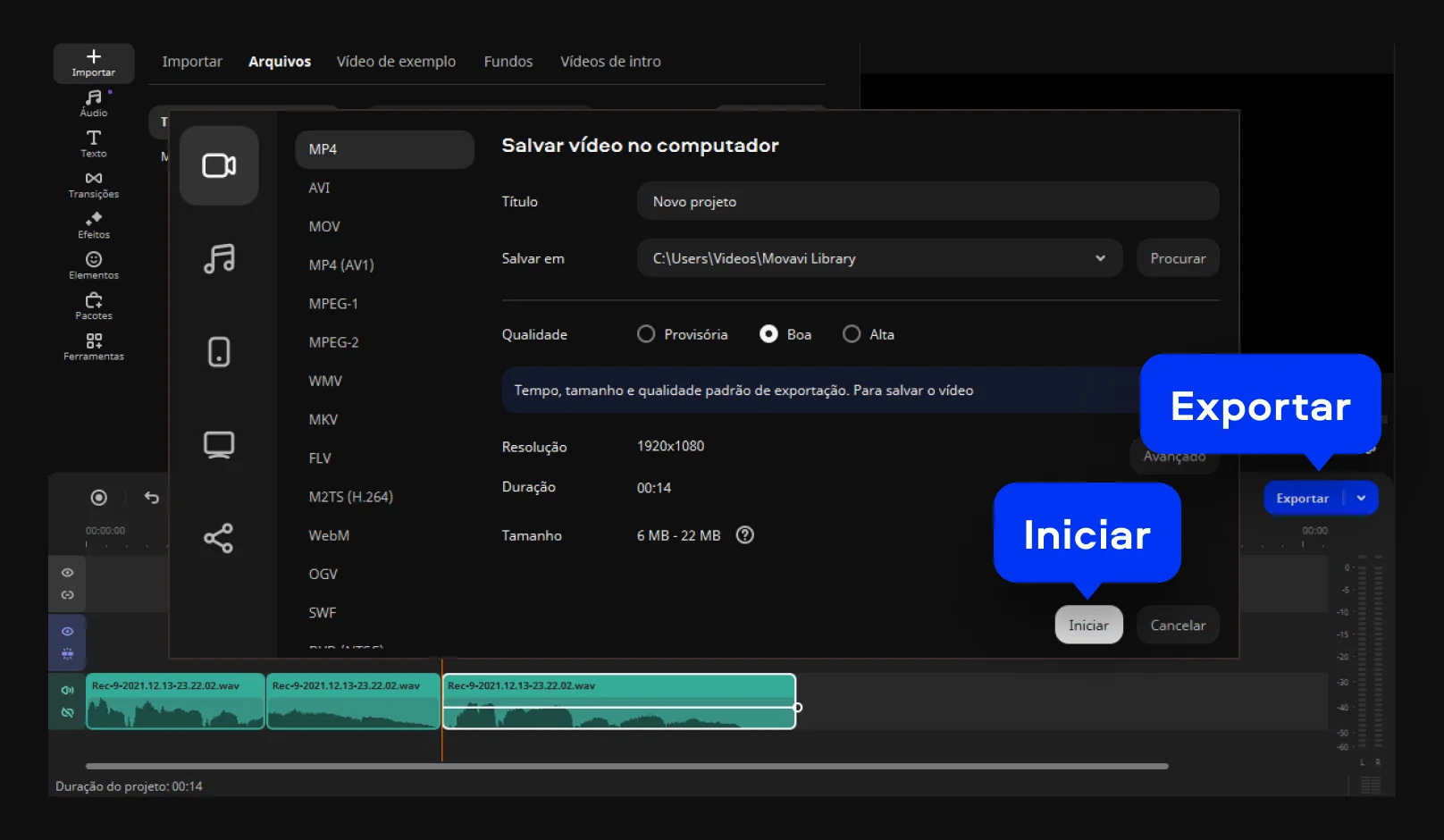The width and height of the screenshot is (1444, 840).
Task: Click the share/upload export category icon
Action: tap(219, 538)
